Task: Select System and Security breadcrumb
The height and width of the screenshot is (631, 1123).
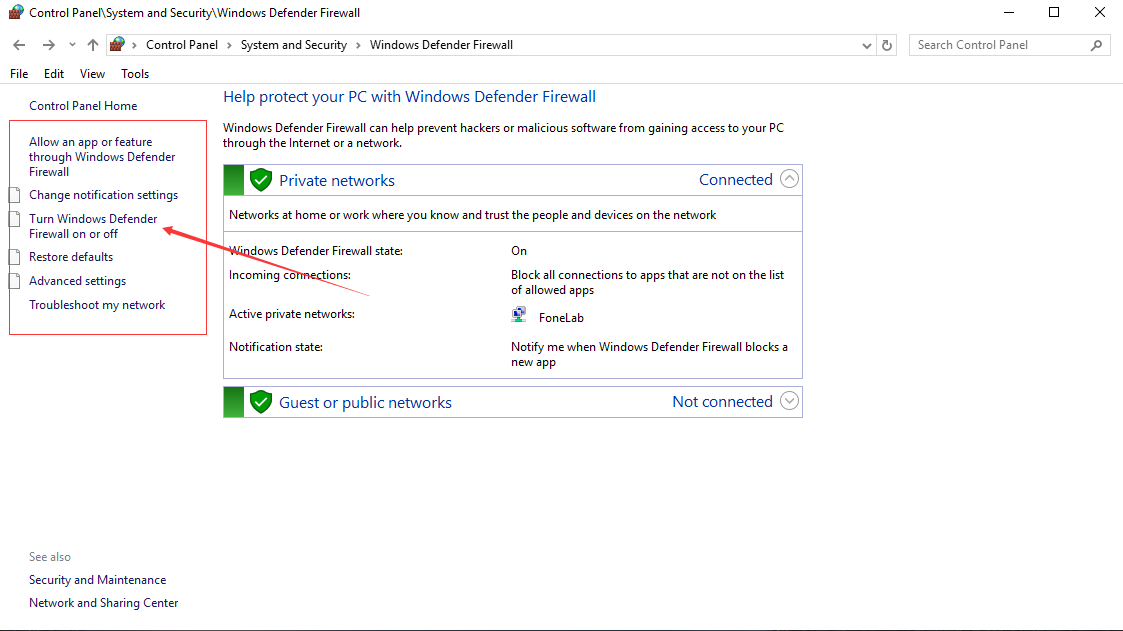Action: point(294,45)
